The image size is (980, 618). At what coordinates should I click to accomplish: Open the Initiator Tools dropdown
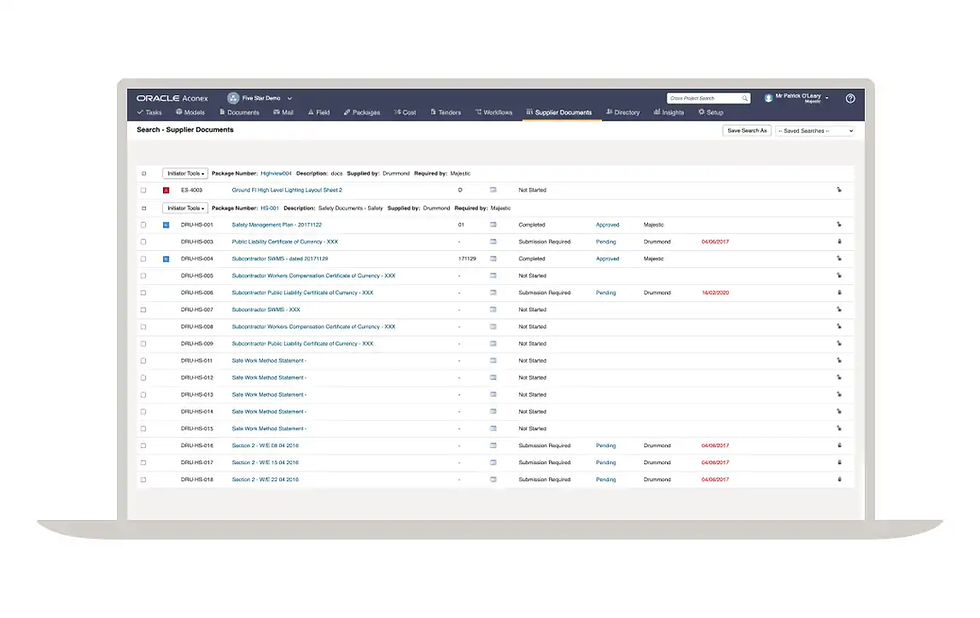click(x=184, y=172)
